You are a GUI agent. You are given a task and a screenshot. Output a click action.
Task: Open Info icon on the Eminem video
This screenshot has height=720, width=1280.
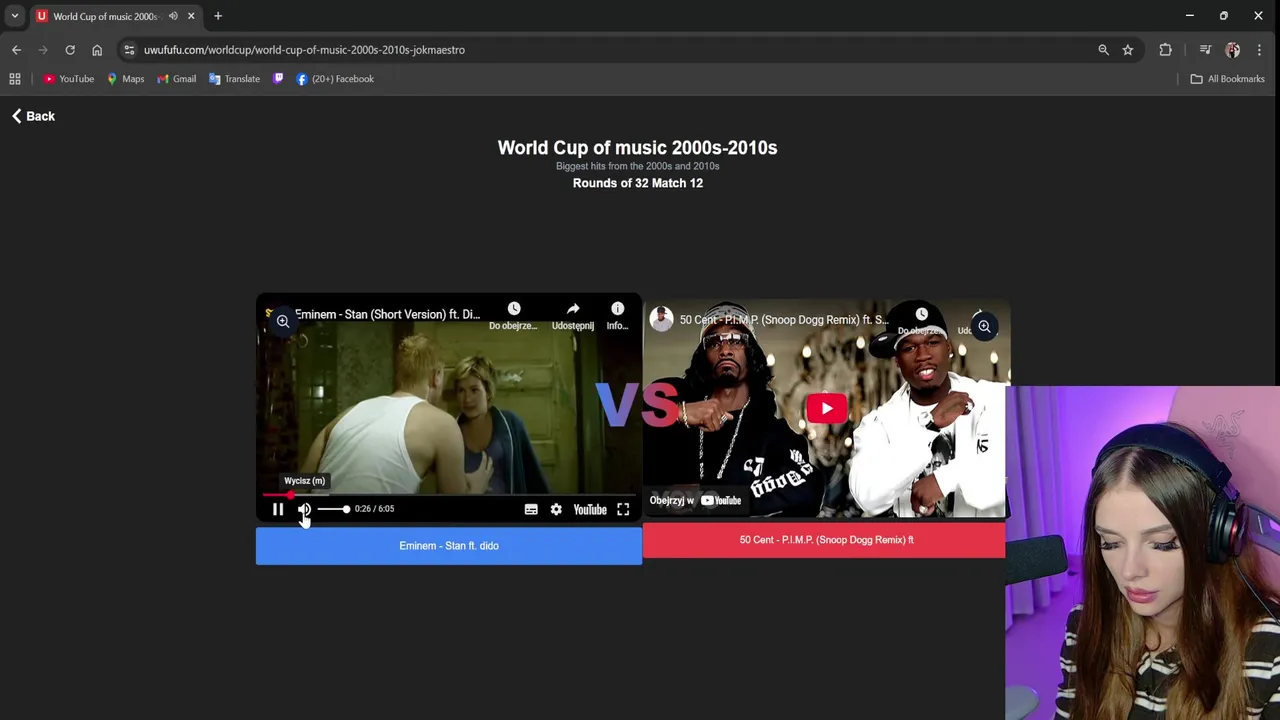click(x=617, y=315)
